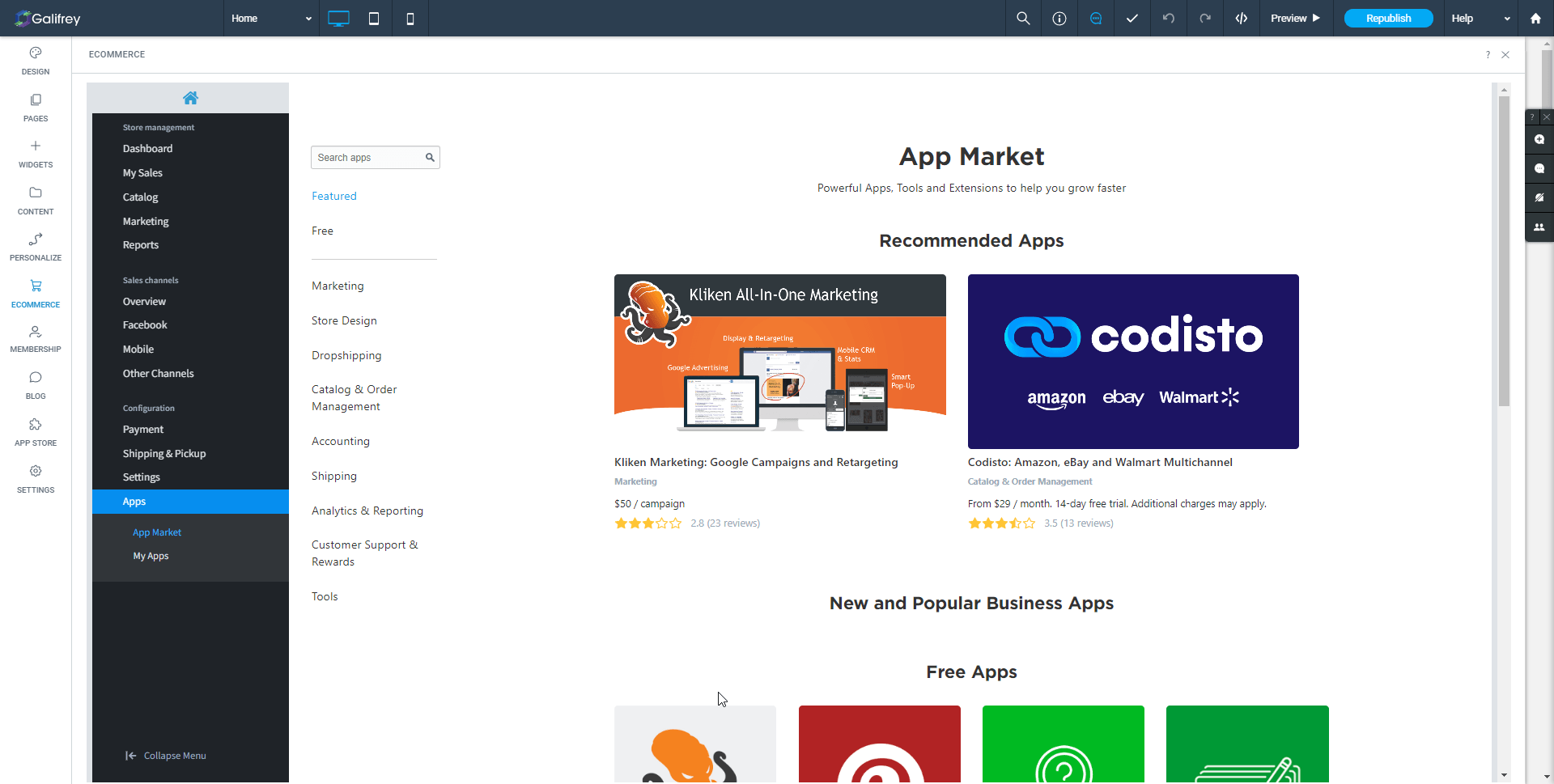Open Reports menu item
The height and width of the screenshot is (784, 1554).
pos(141,245)
